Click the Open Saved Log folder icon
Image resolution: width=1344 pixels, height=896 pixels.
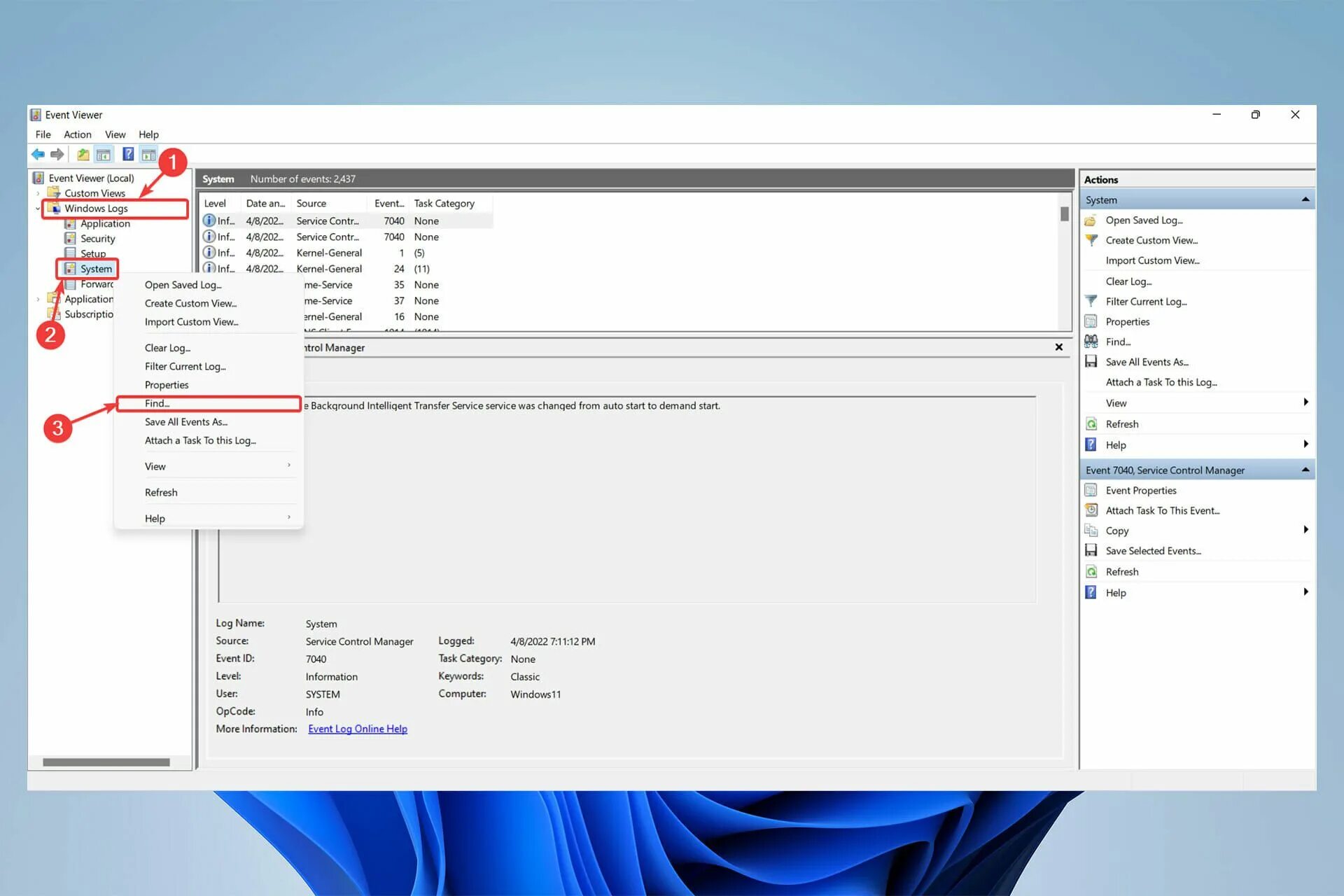[1091, 220]
